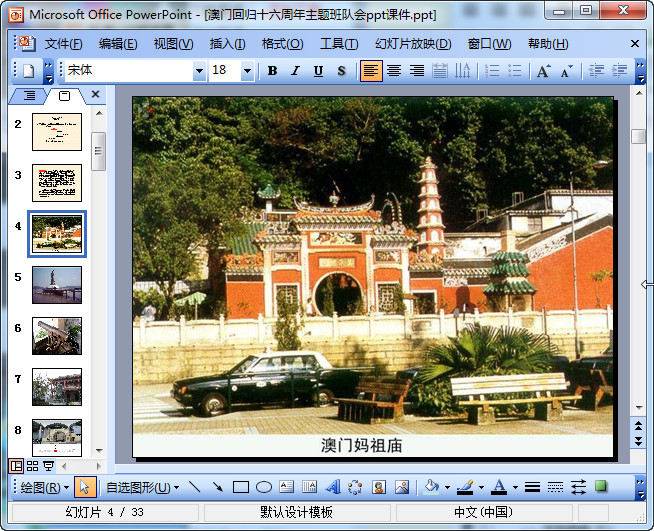Set text alignment to left
Screen dimensions: 654x531
[371, 71]
